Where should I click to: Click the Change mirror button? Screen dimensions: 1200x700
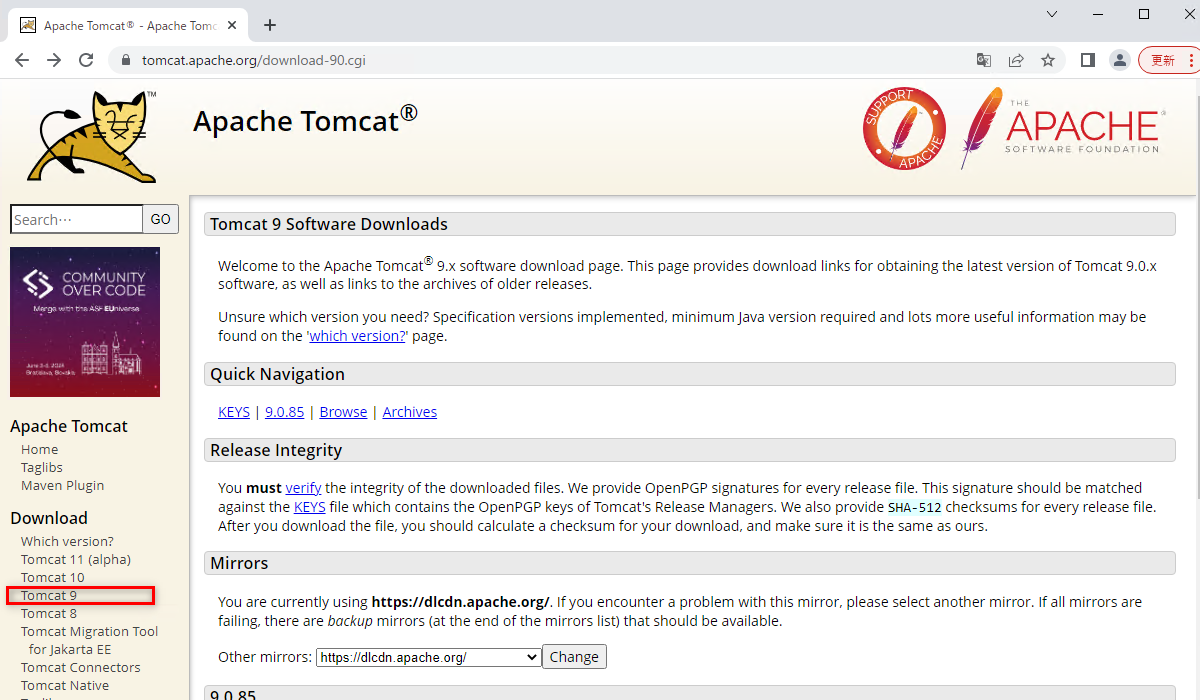click(574, 657)
